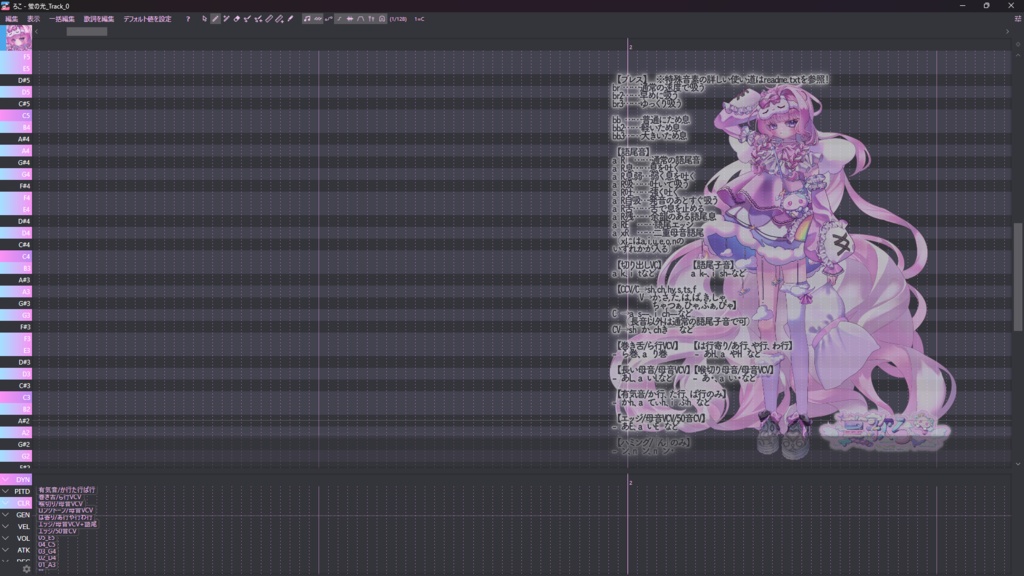The width and height of the screenshot is (1024, 576).
Task: Click the C4 piano key
Action: (16, 257)
